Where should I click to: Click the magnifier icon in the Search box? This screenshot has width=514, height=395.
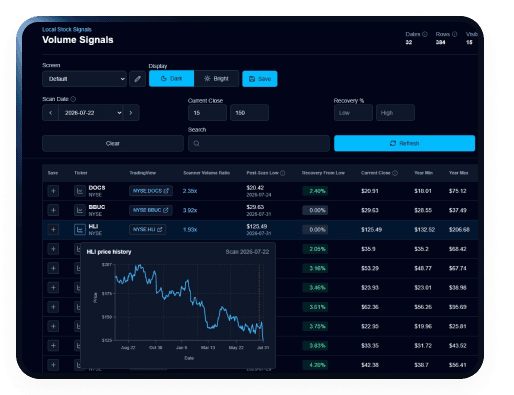point(196,143)
